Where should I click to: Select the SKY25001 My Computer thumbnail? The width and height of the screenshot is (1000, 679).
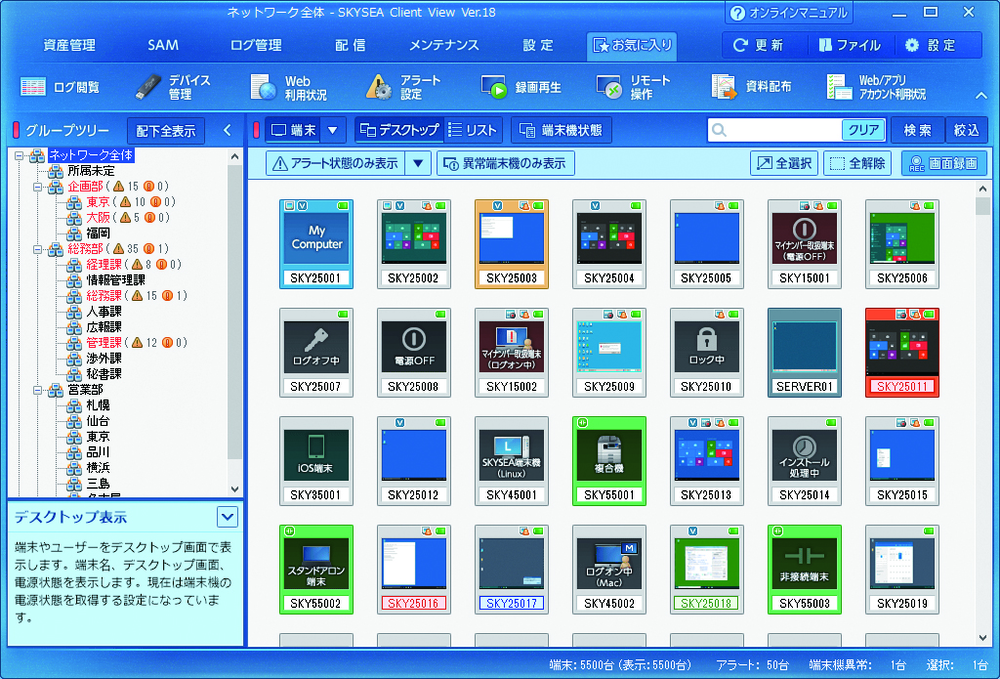pyautogui.click(x=316, y=244)
